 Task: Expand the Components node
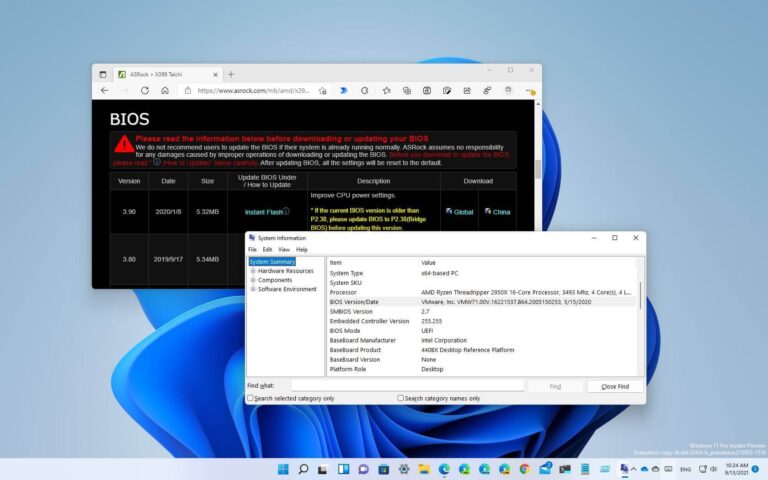tap(253, 280)
